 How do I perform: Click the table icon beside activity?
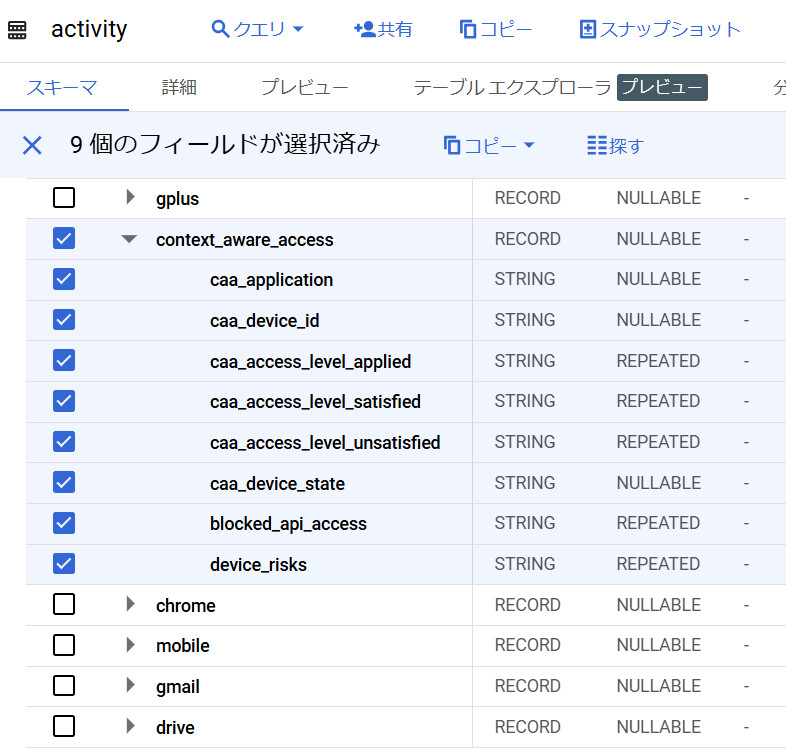17,30
